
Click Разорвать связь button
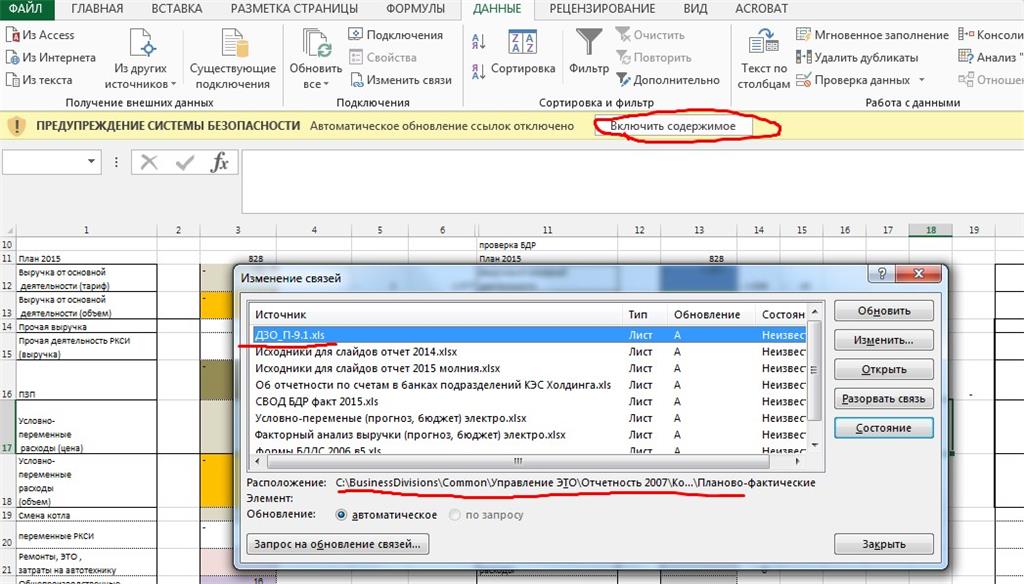pos(884,398)
